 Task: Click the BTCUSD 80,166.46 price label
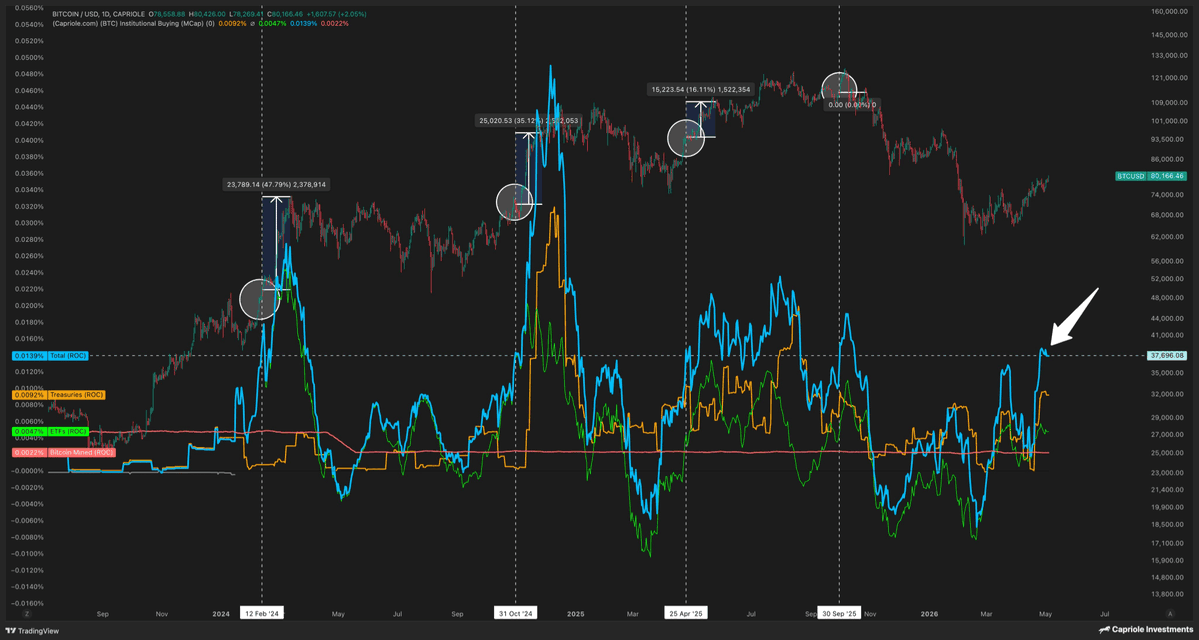[x=1151, y=176]
